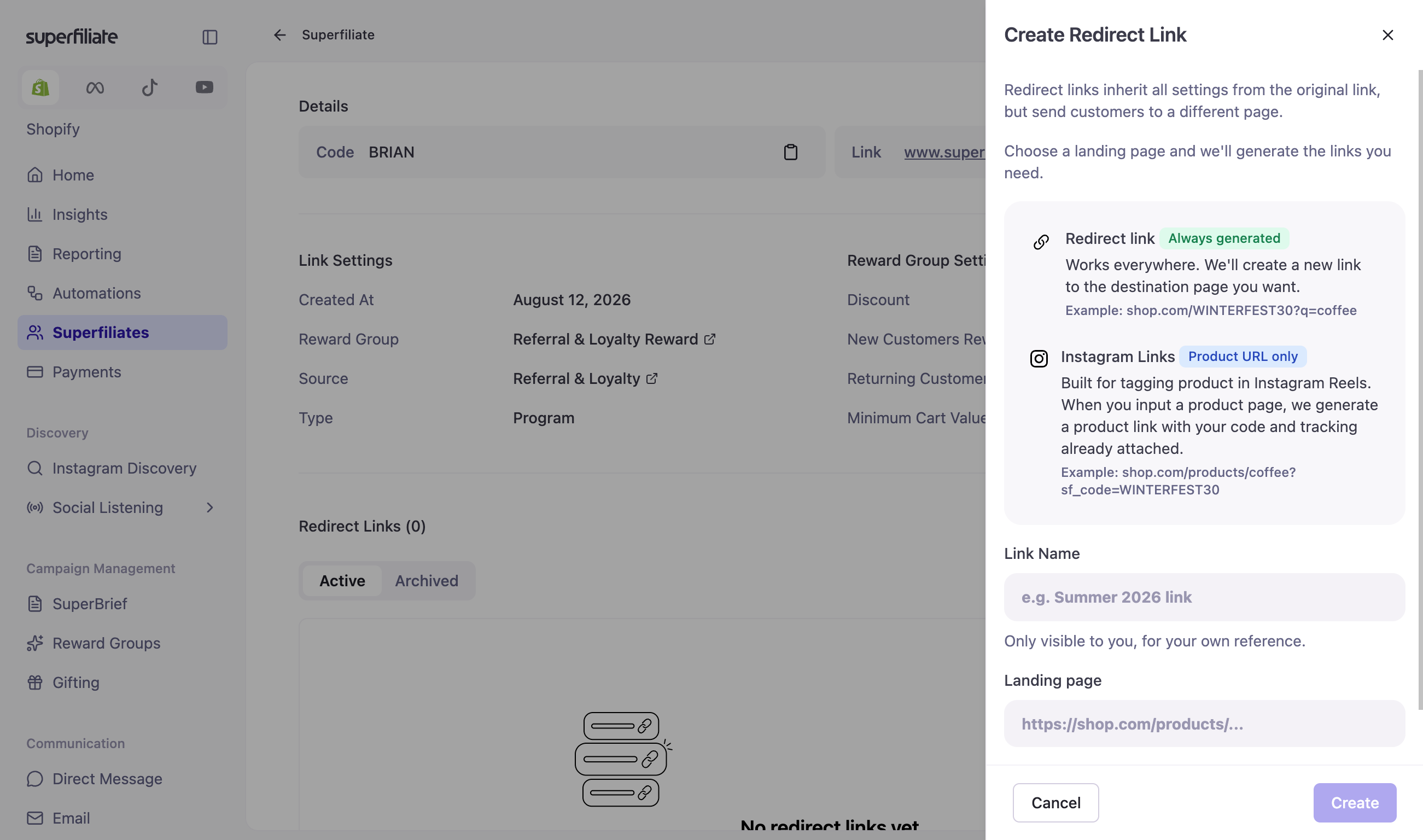Screen dimensions: 1423x840
Task: Click the Home house icon
Action: [x=35, y=175]
